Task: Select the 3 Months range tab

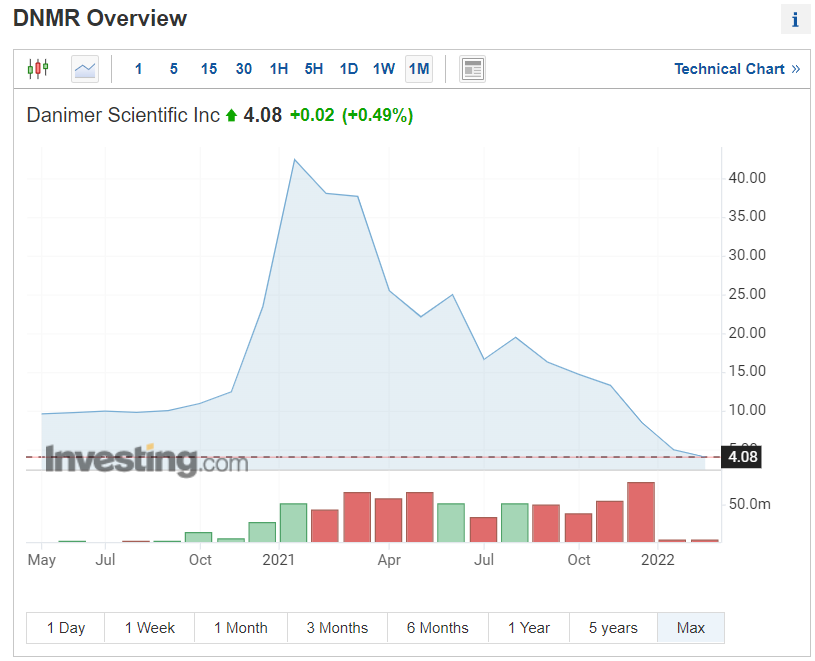Action: (x=337, y=628)
